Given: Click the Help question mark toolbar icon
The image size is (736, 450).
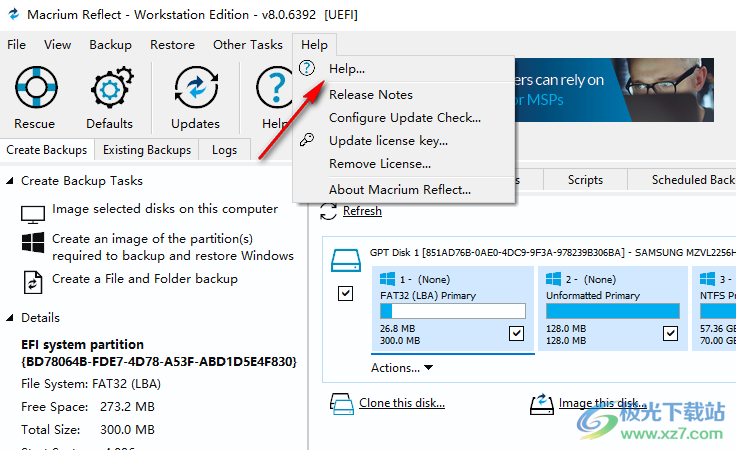Looking at the screenshot, I should [275, 87].
